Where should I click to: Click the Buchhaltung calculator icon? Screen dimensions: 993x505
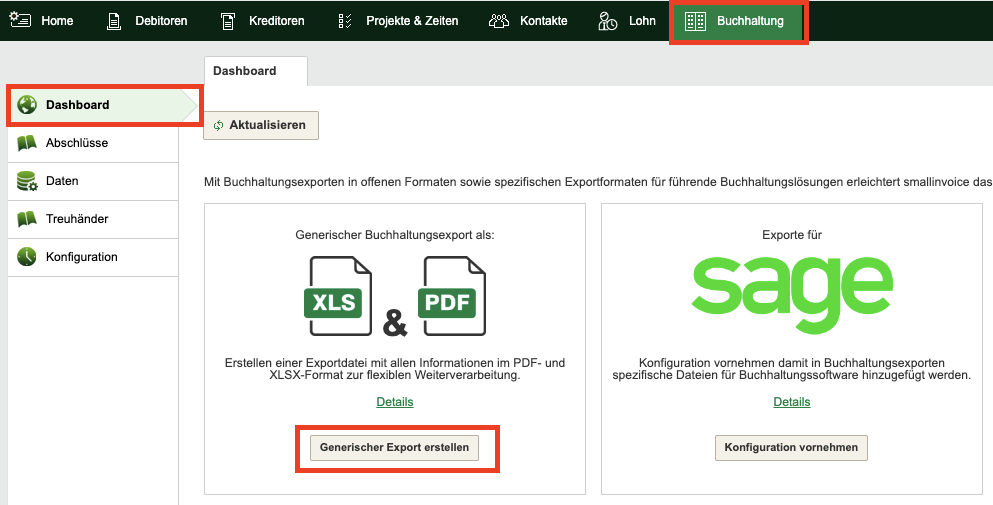point(695,21)
